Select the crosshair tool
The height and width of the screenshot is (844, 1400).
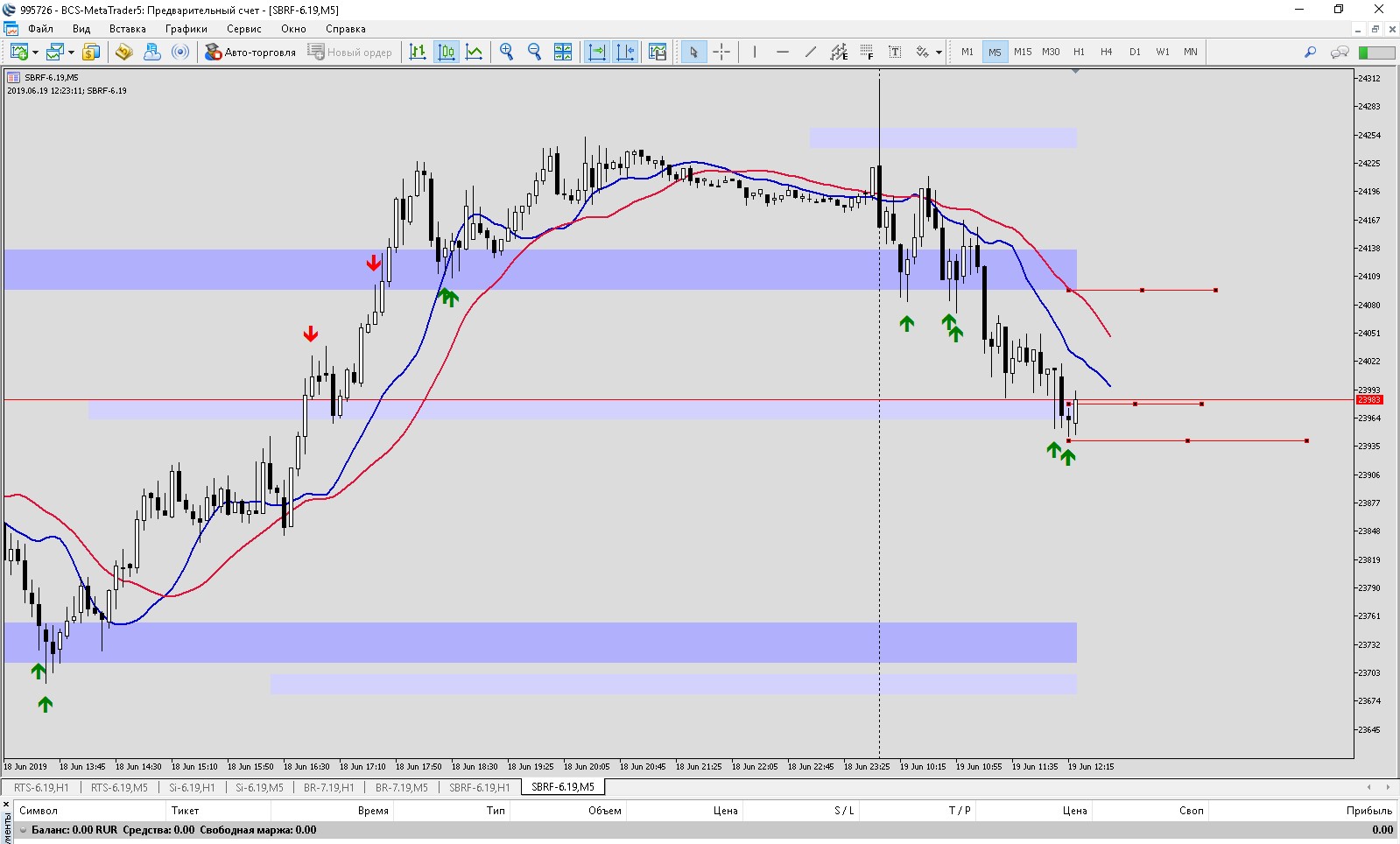[x=721, y=53]
